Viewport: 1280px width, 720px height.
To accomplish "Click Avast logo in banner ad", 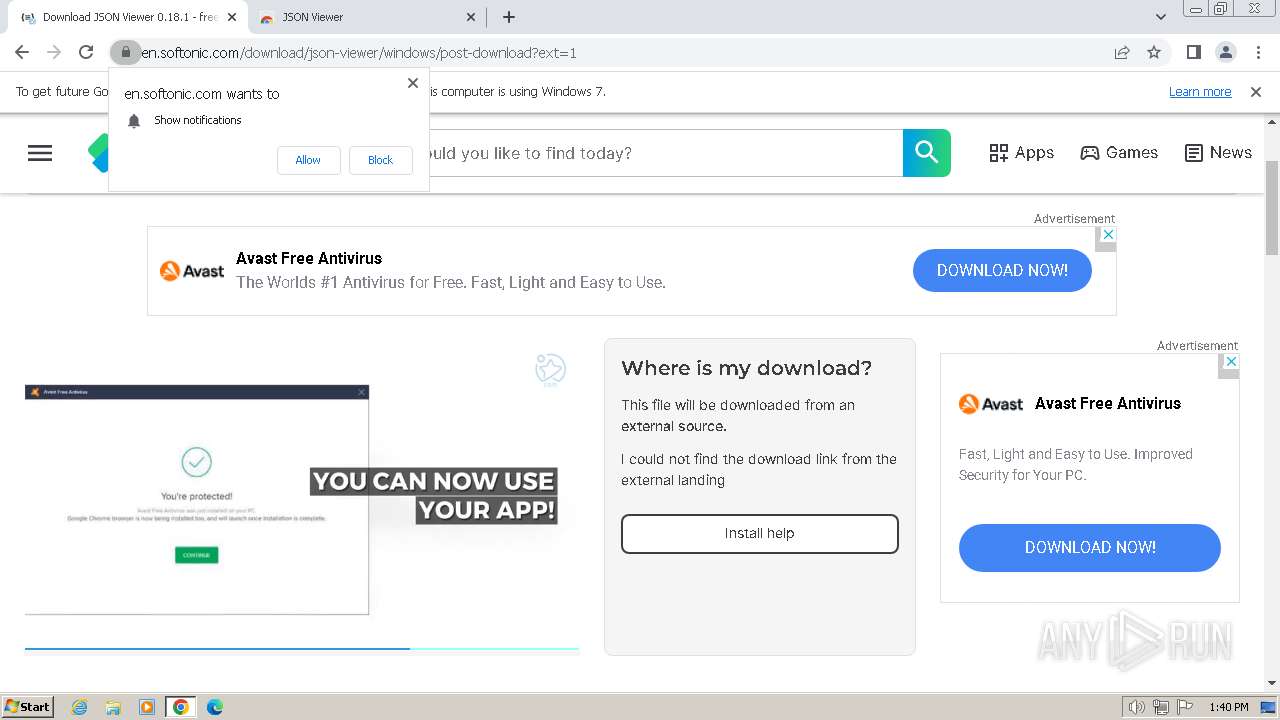I will [x=192, y=270].
